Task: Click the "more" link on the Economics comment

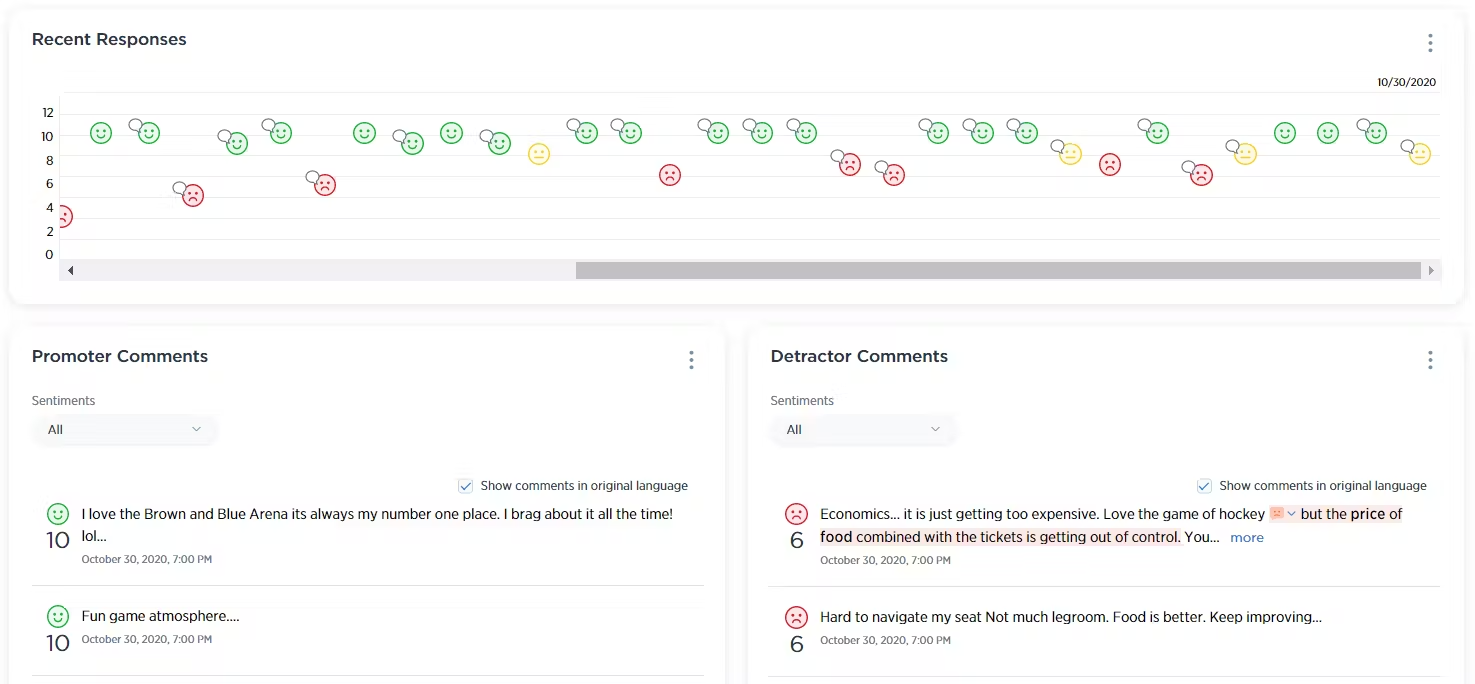Action: pos(1246,538)
